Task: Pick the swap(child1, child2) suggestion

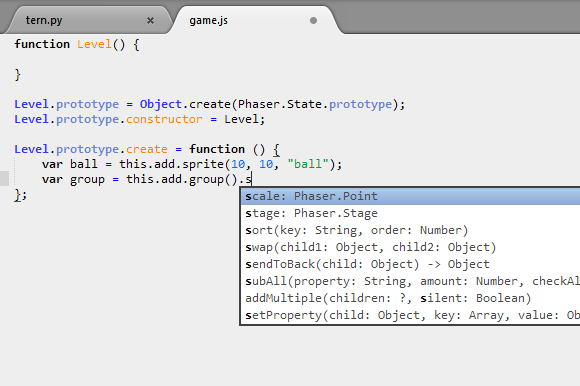Action: tap(411, 247)
